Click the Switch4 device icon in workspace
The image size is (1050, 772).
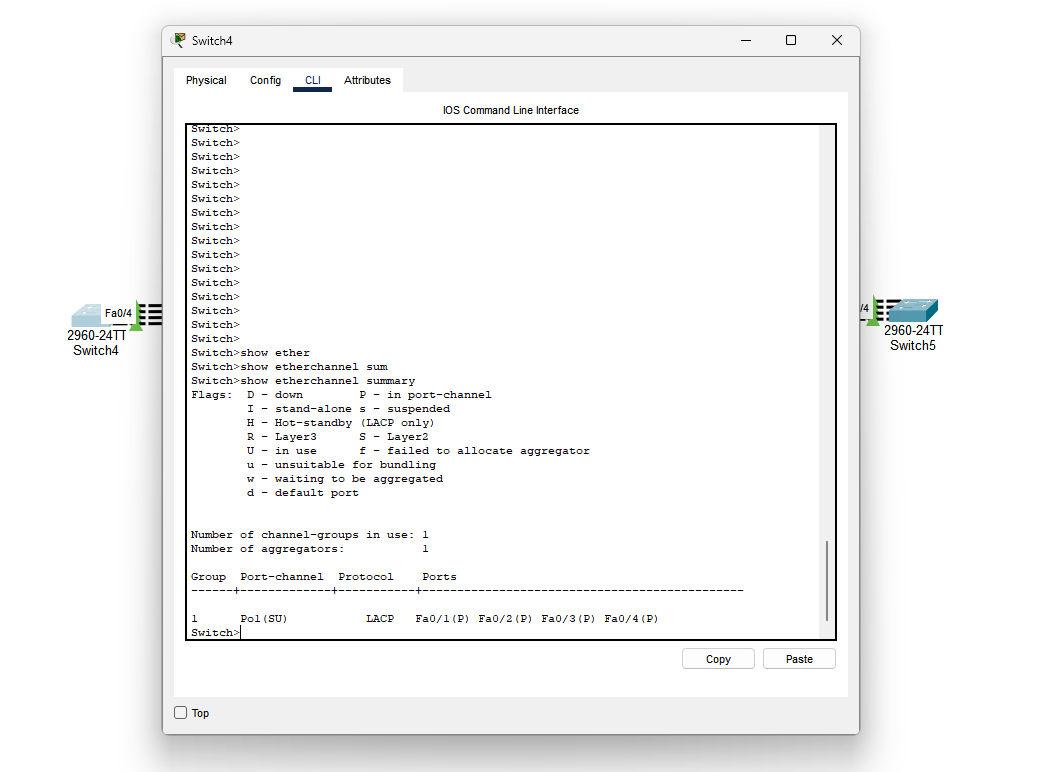(87, 315)
